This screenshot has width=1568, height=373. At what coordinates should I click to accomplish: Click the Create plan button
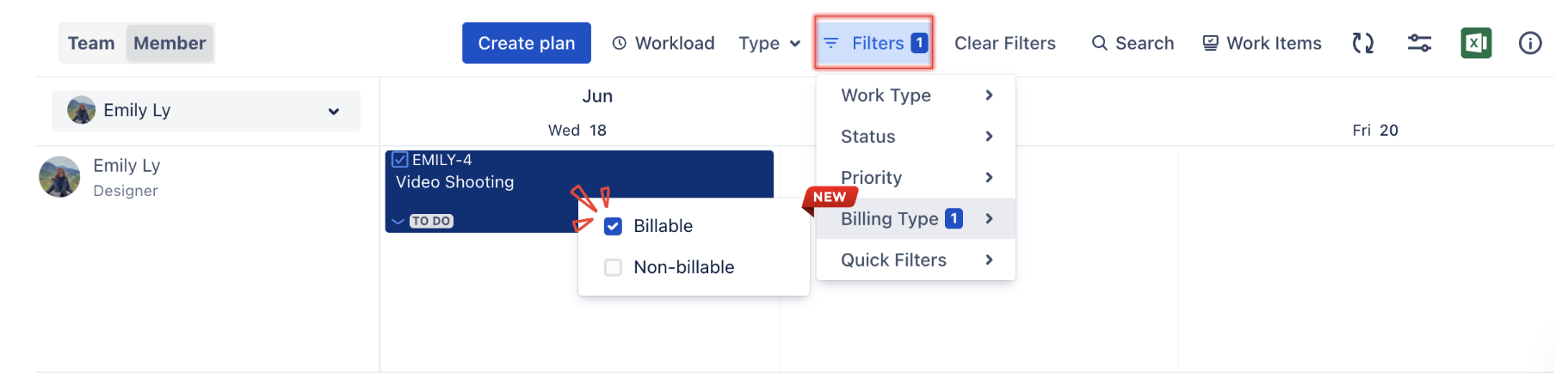pyautogui.click(x=526, y=43)
